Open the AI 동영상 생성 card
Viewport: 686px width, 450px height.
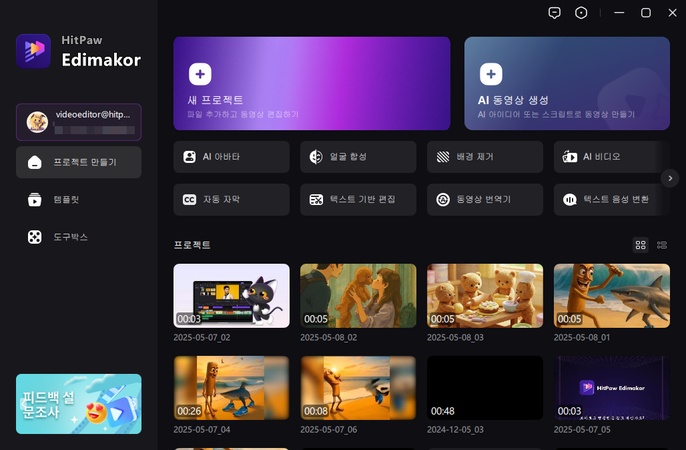tap(567, 84)
